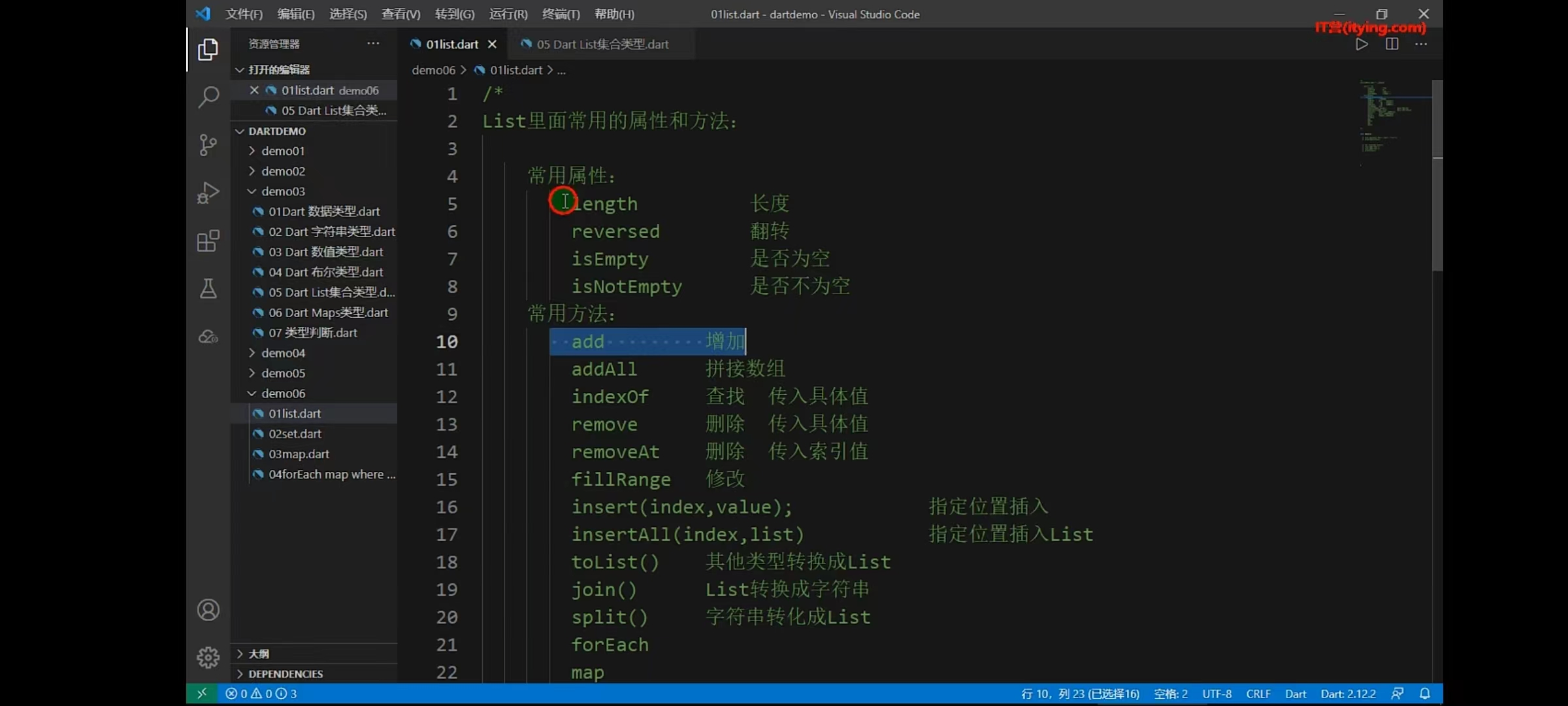Split the editor to the right
This screenshot has height=706, width=1568.
tap(1392, 44)
